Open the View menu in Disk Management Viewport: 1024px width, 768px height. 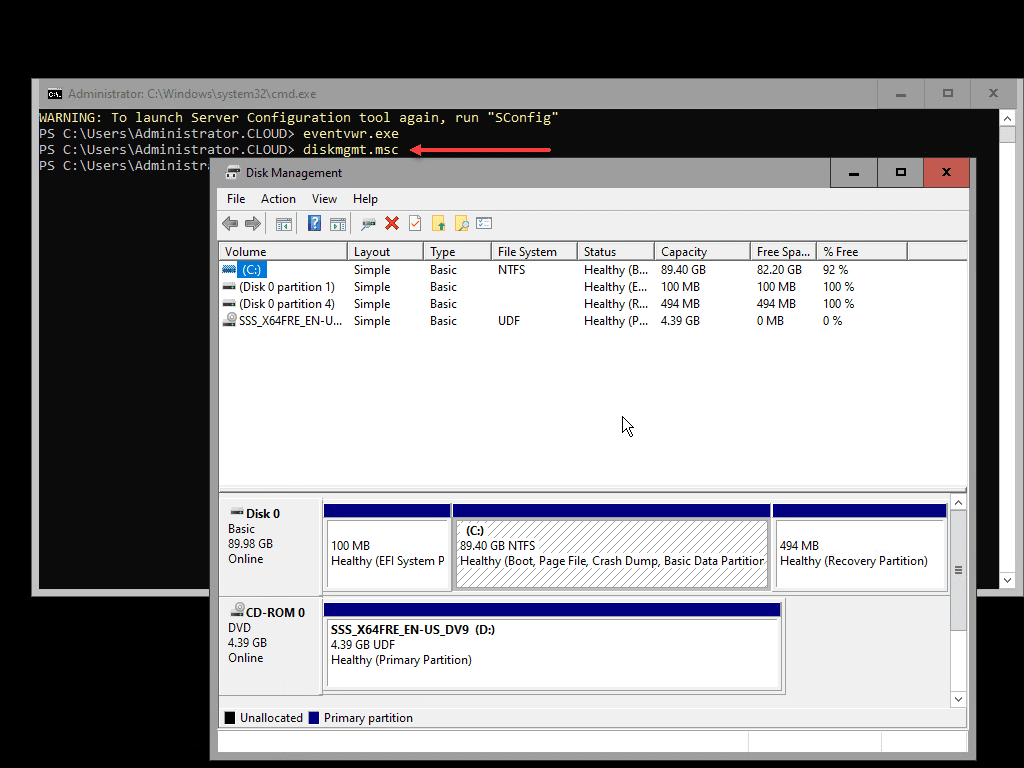[x=324, y=199]
